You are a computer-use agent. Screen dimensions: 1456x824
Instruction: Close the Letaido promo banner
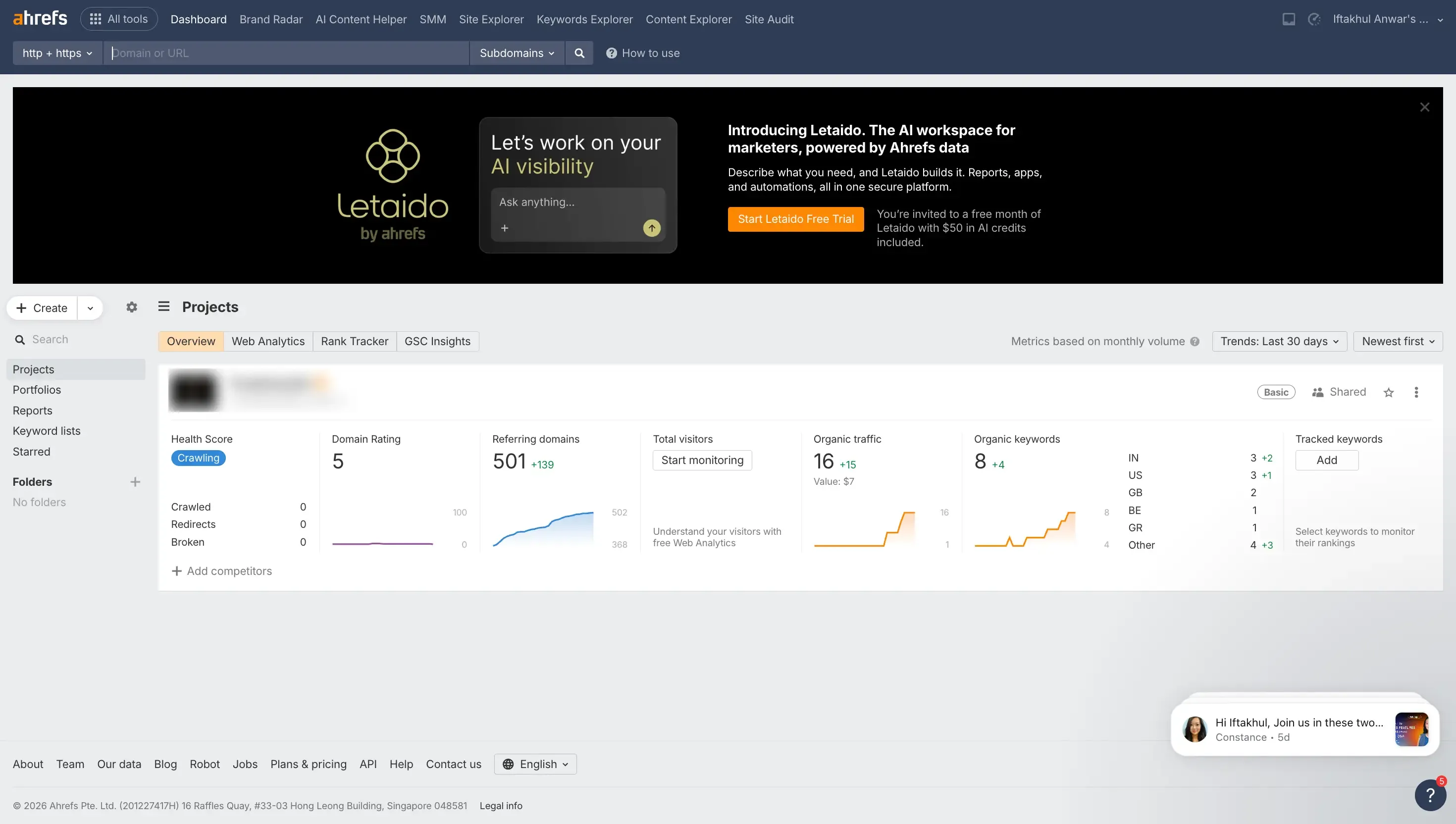click(1424, 107)
